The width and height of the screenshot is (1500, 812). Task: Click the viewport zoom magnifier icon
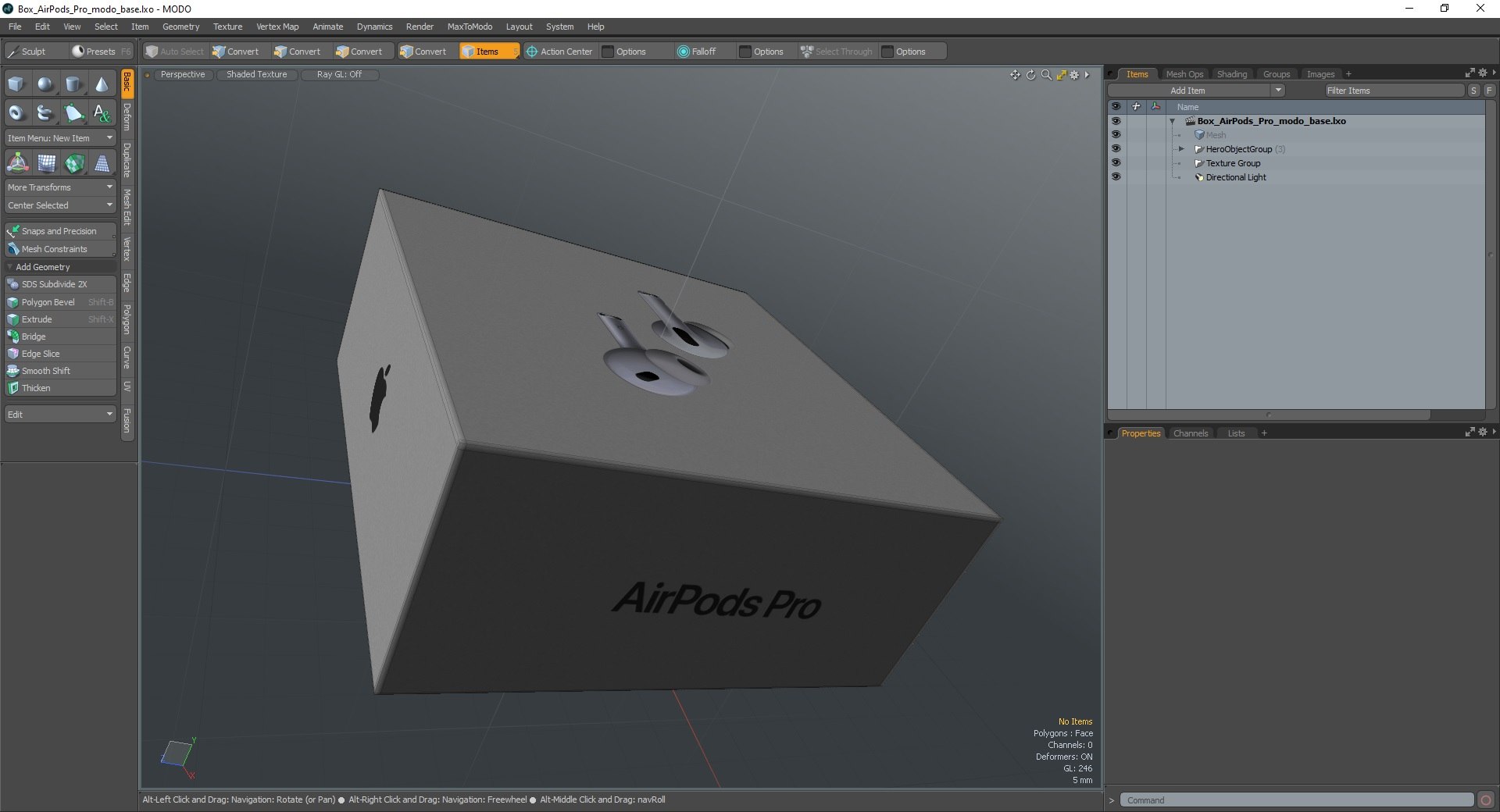click(x=1046, y=75)
